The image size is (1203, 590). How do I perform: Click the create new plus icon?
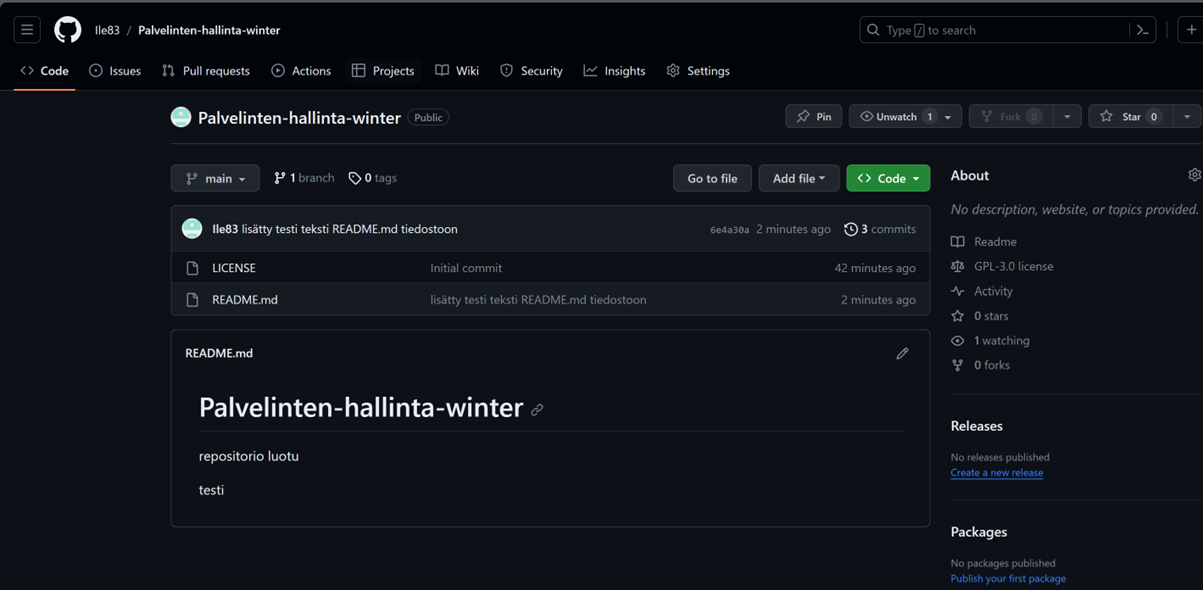point(1190,30)
